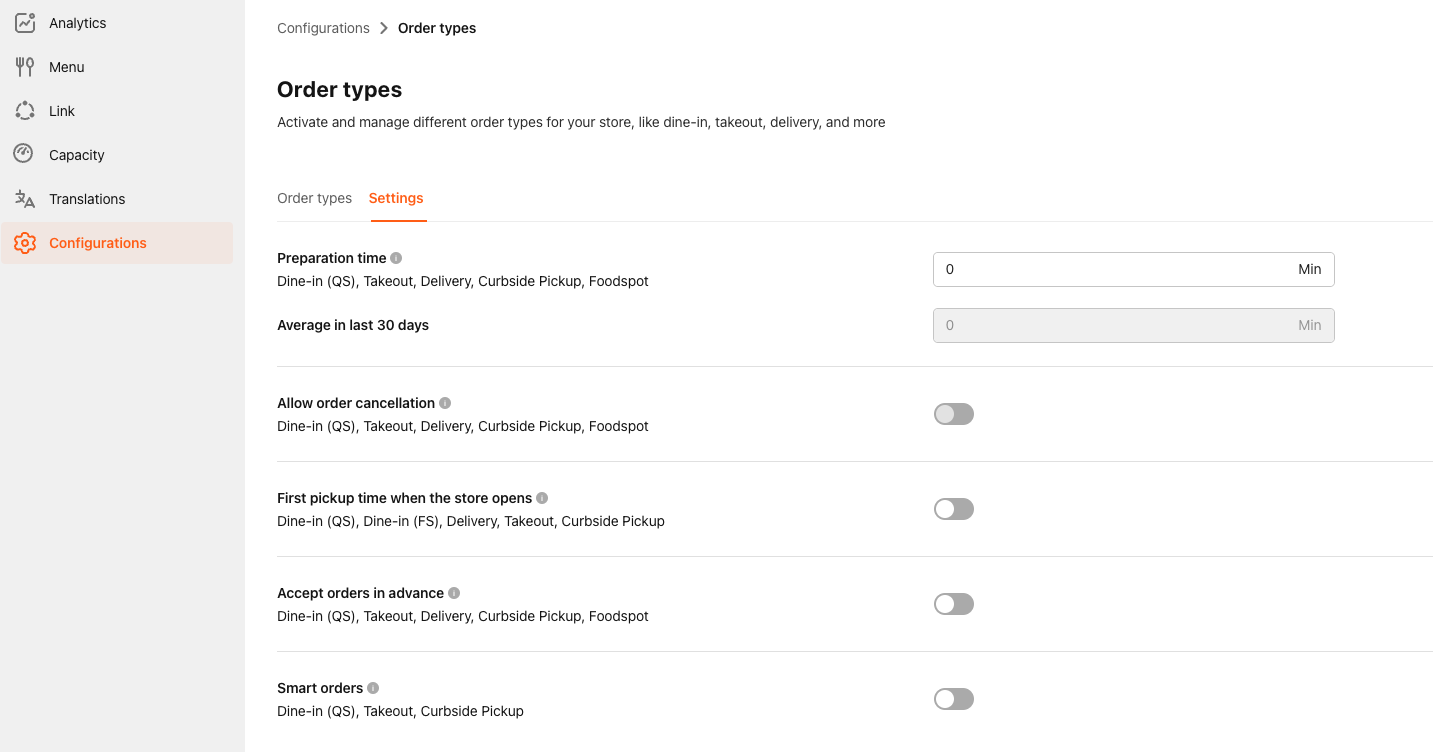Turn on First pickup time toggle
The width and height of the screenshot is (1433, 752).
pyautogui.click(x=954, y=509)
